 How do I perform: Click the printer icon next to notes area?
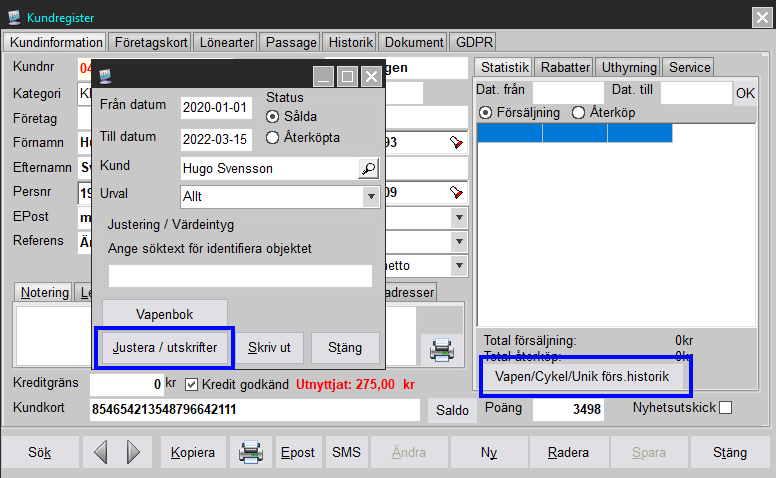(x=440, y=349)
